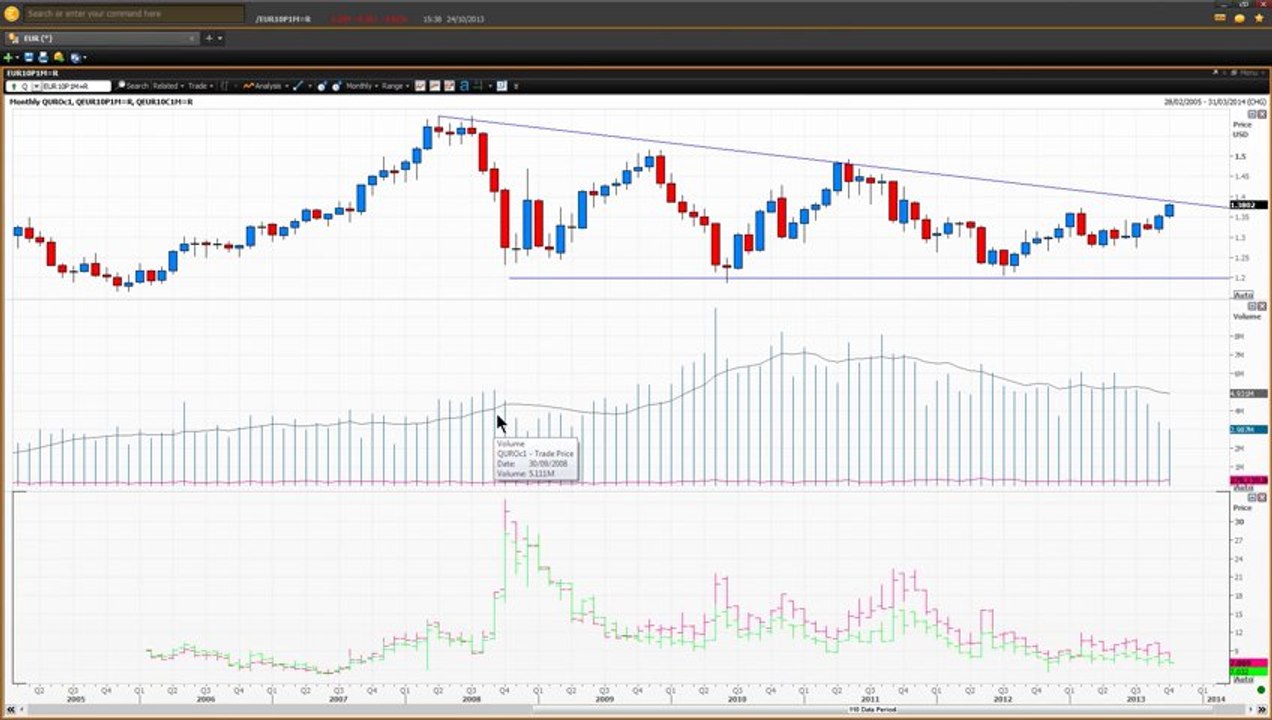The image size is (1272, 720).
Task: Open the Range dropdown
Action: (396, 86)
